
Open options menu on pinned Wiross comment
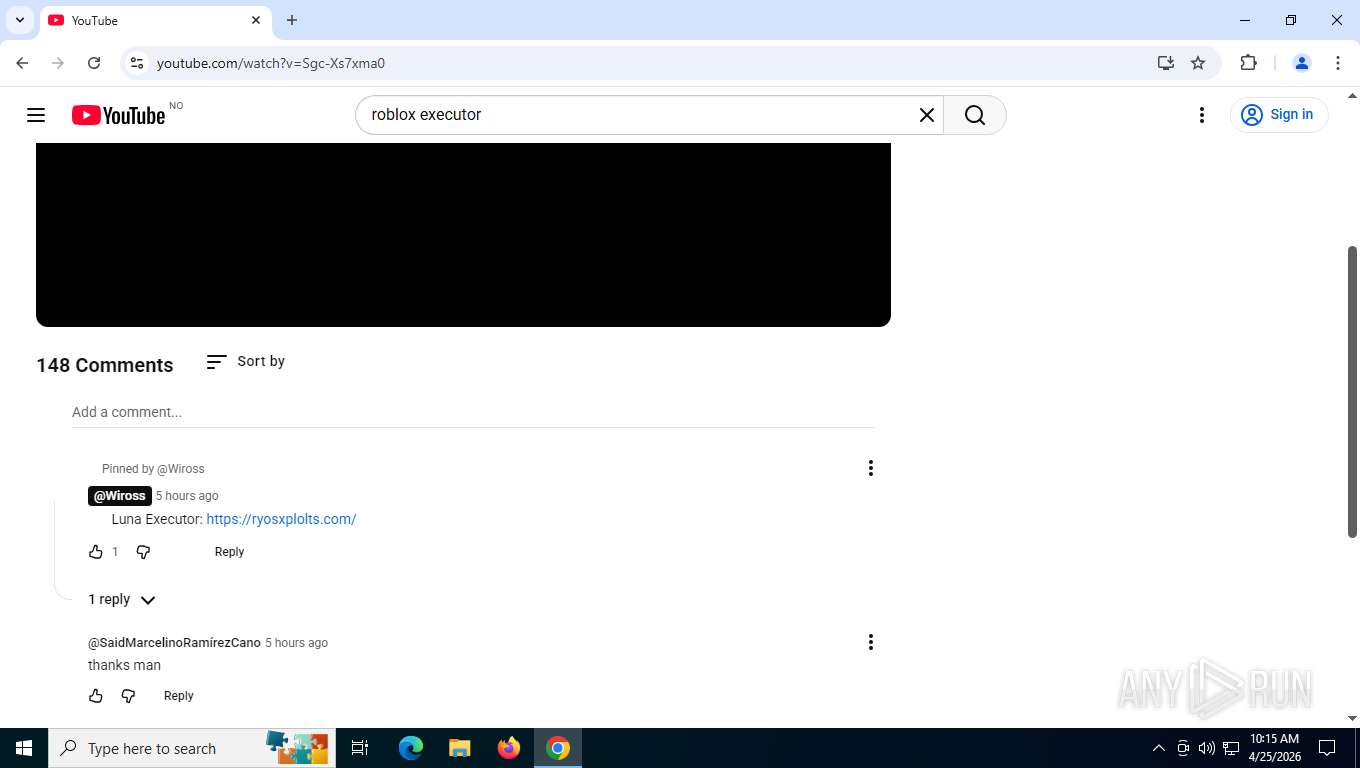coord(871,468)
